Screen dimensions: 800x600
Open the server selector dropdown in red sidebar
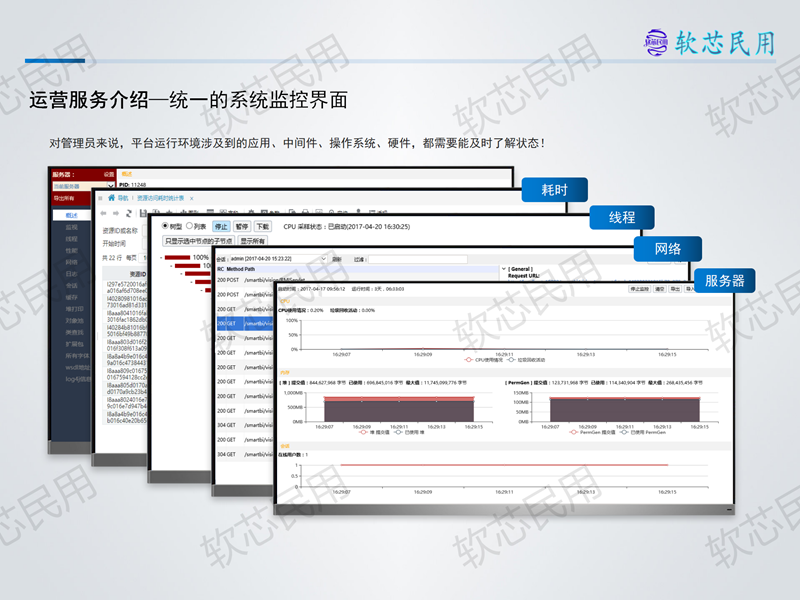(83, 186)
